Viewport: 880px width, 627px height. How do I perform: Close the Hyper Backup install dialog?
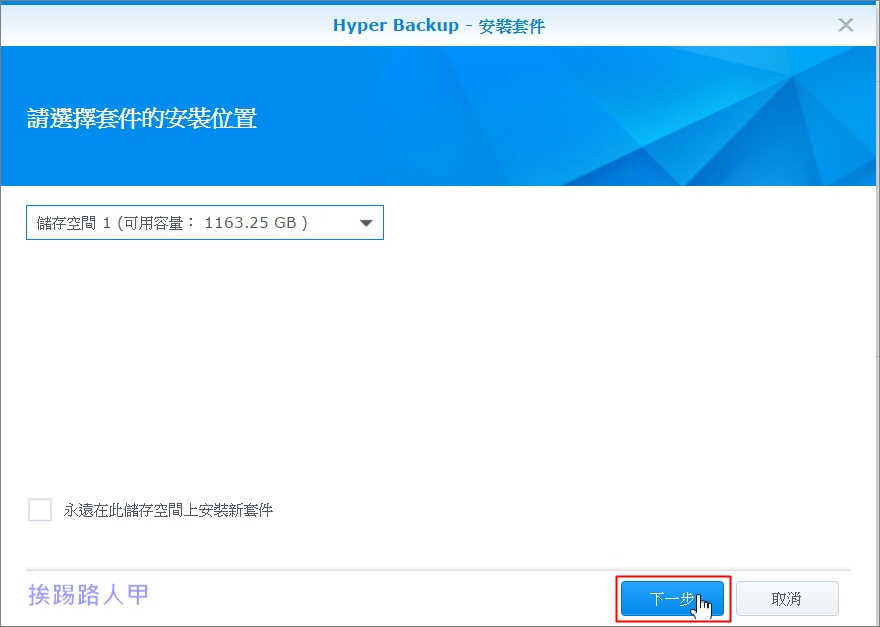(846, 25)
